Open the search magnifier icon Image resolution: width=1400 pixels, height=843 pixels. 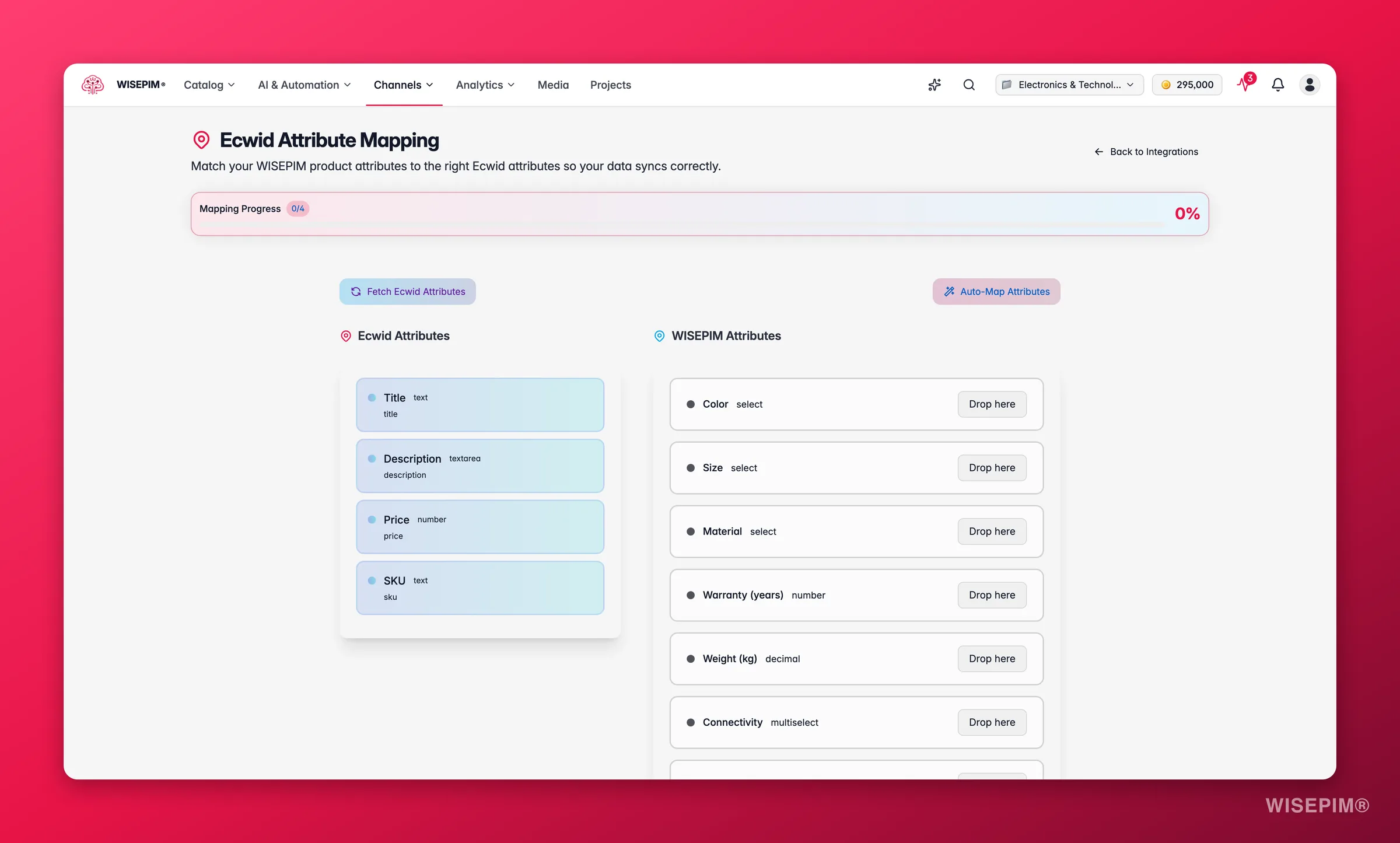(969, 85)
